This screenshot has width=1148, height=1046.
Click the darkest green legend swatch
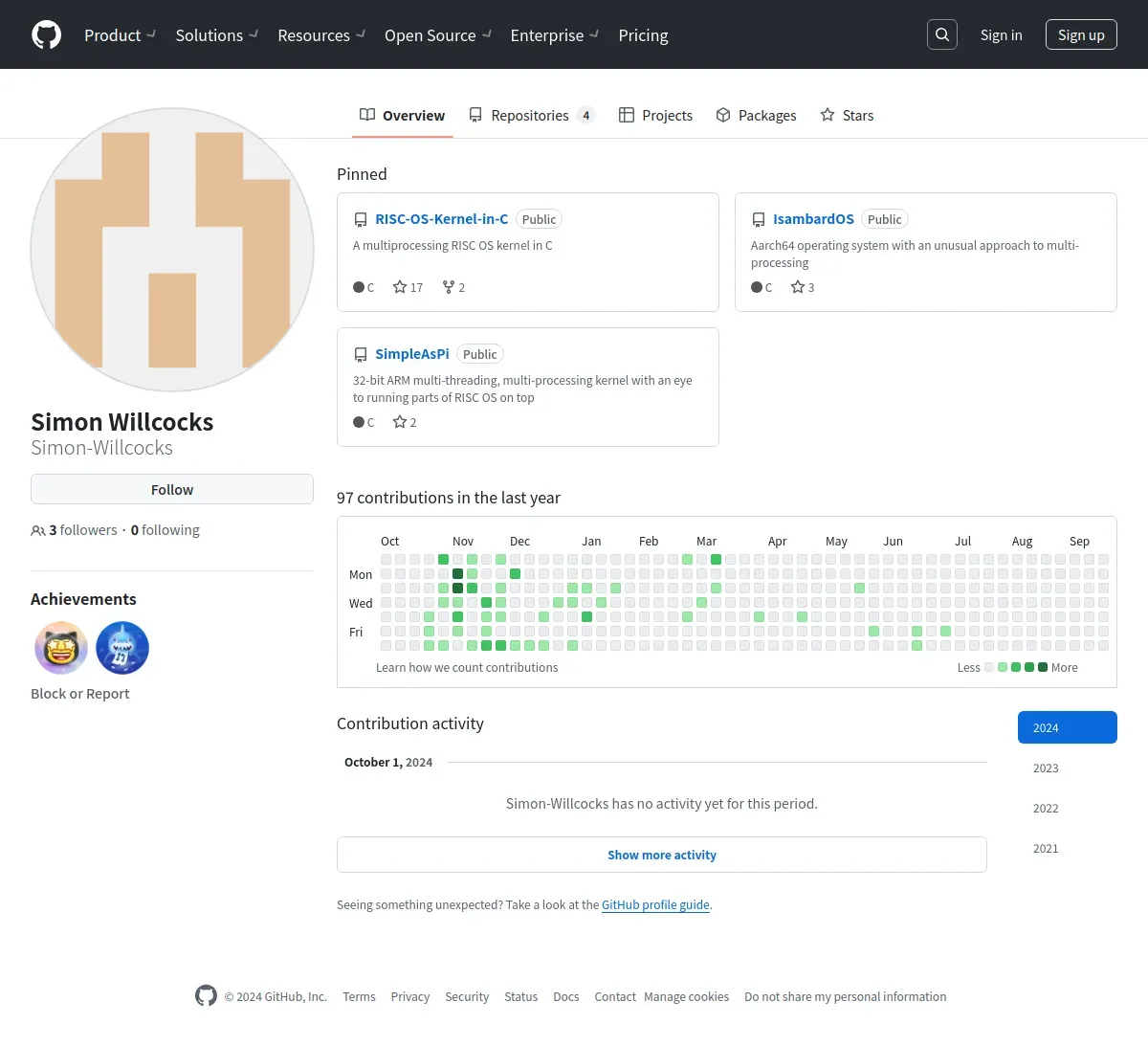(1043, 667)
